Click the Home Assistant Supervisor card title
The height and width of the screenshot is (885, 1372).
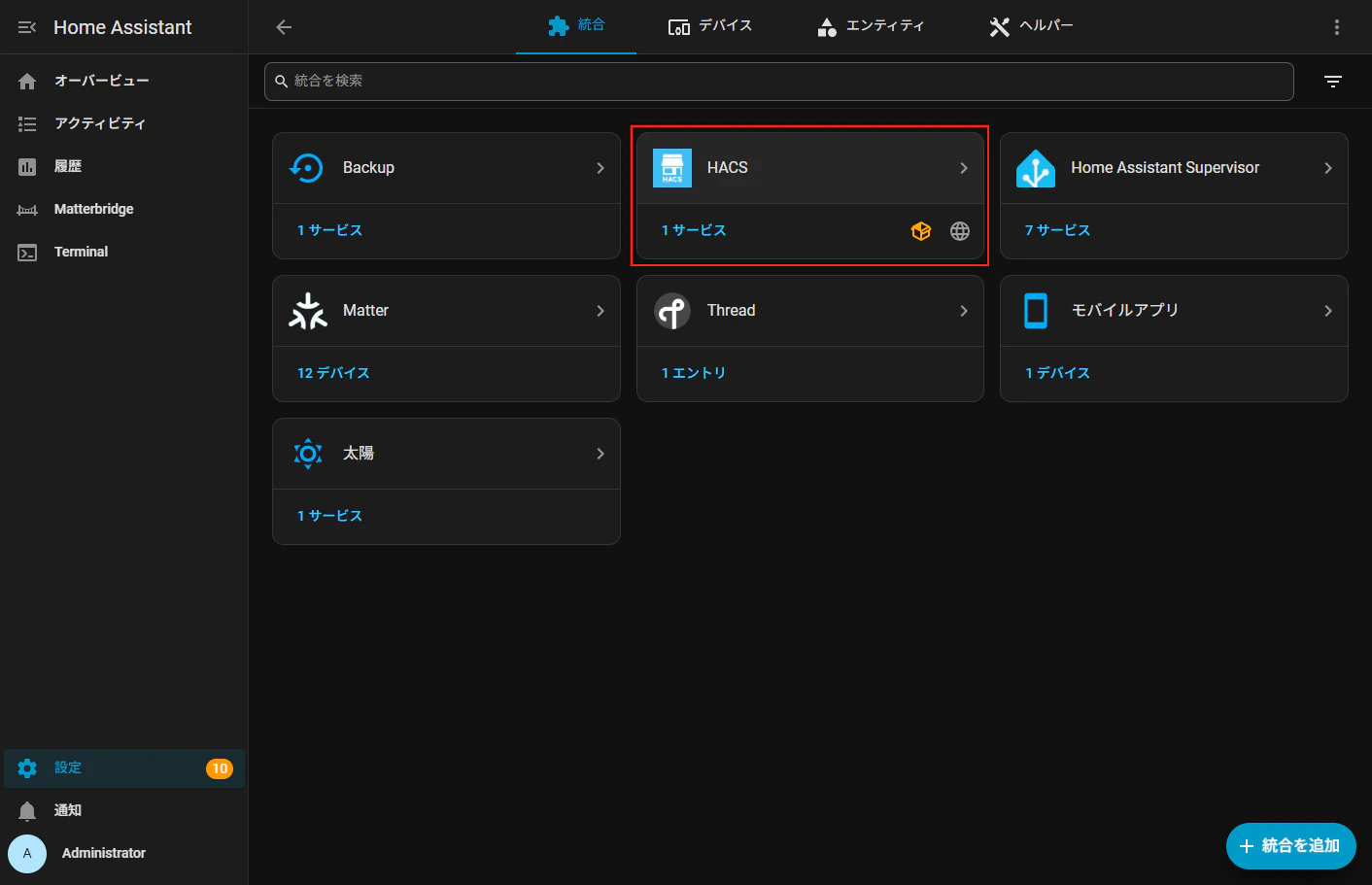1165,168
